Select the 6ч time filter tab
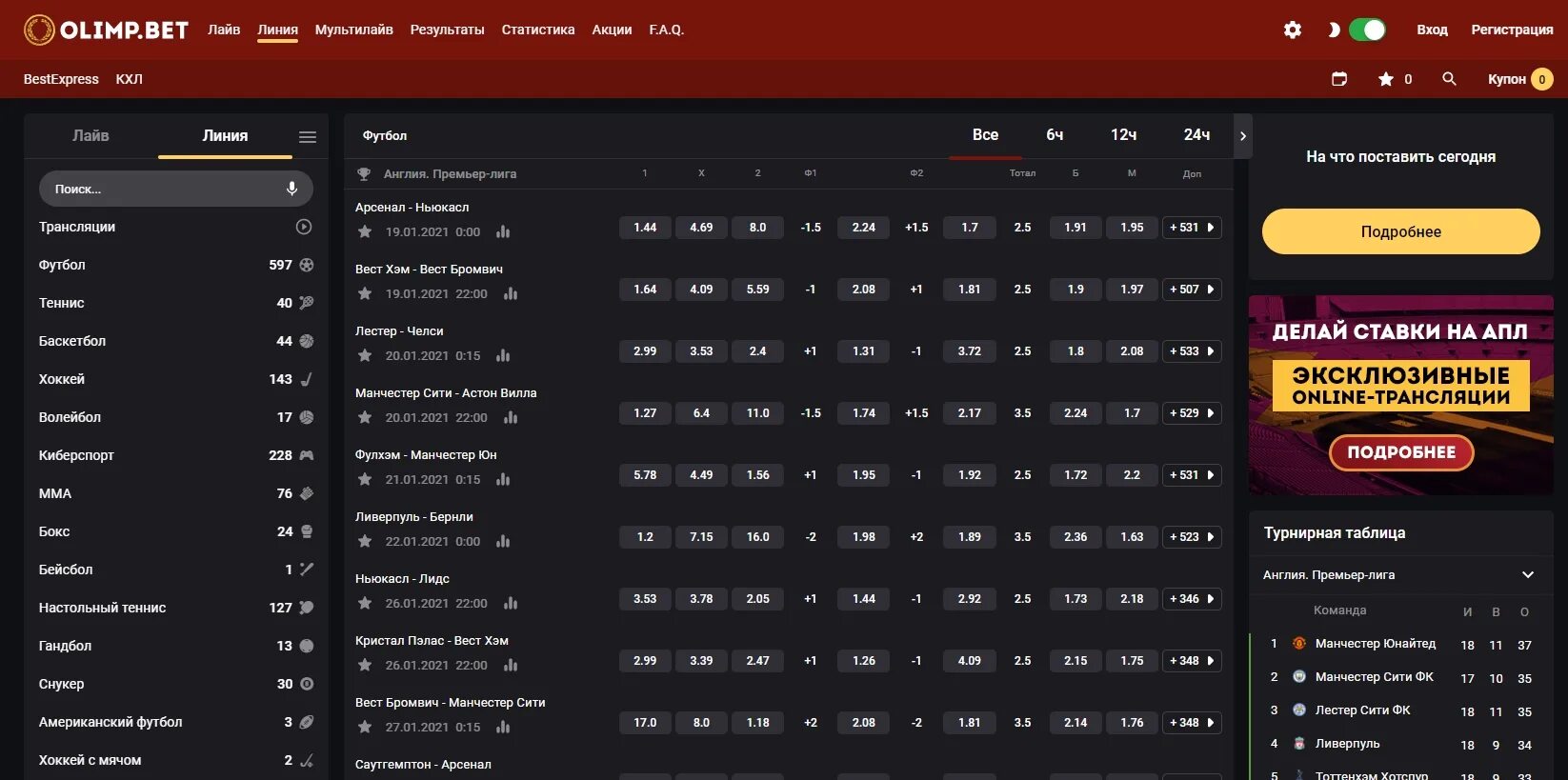The width and height of the screenshot is (1568, 780). click(1055, 135)
